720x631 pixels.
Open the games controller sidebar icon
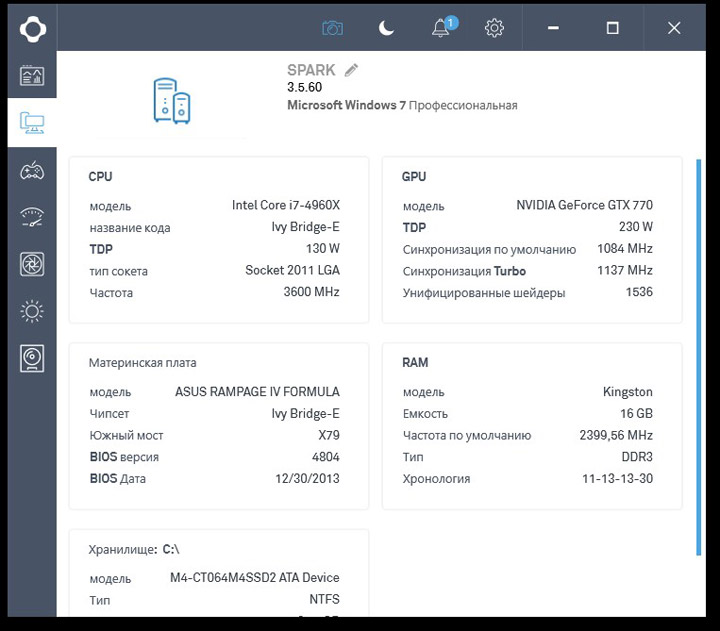click(x=32, y=171)
